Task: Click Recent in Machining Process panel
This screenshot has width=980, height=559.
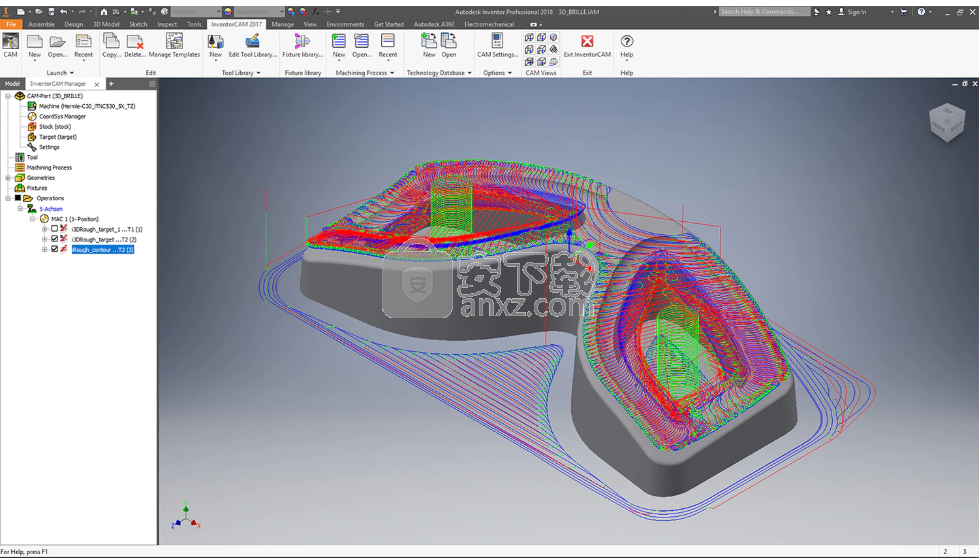Action: pyautogui.click(x=388, y=46)
